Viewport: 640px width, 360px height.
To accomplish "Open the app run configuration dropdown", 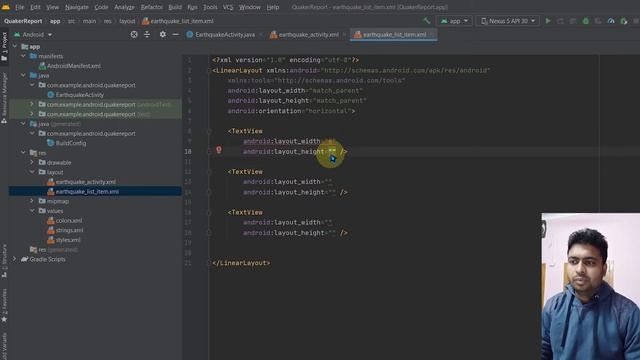I will [x=454, y=21].
